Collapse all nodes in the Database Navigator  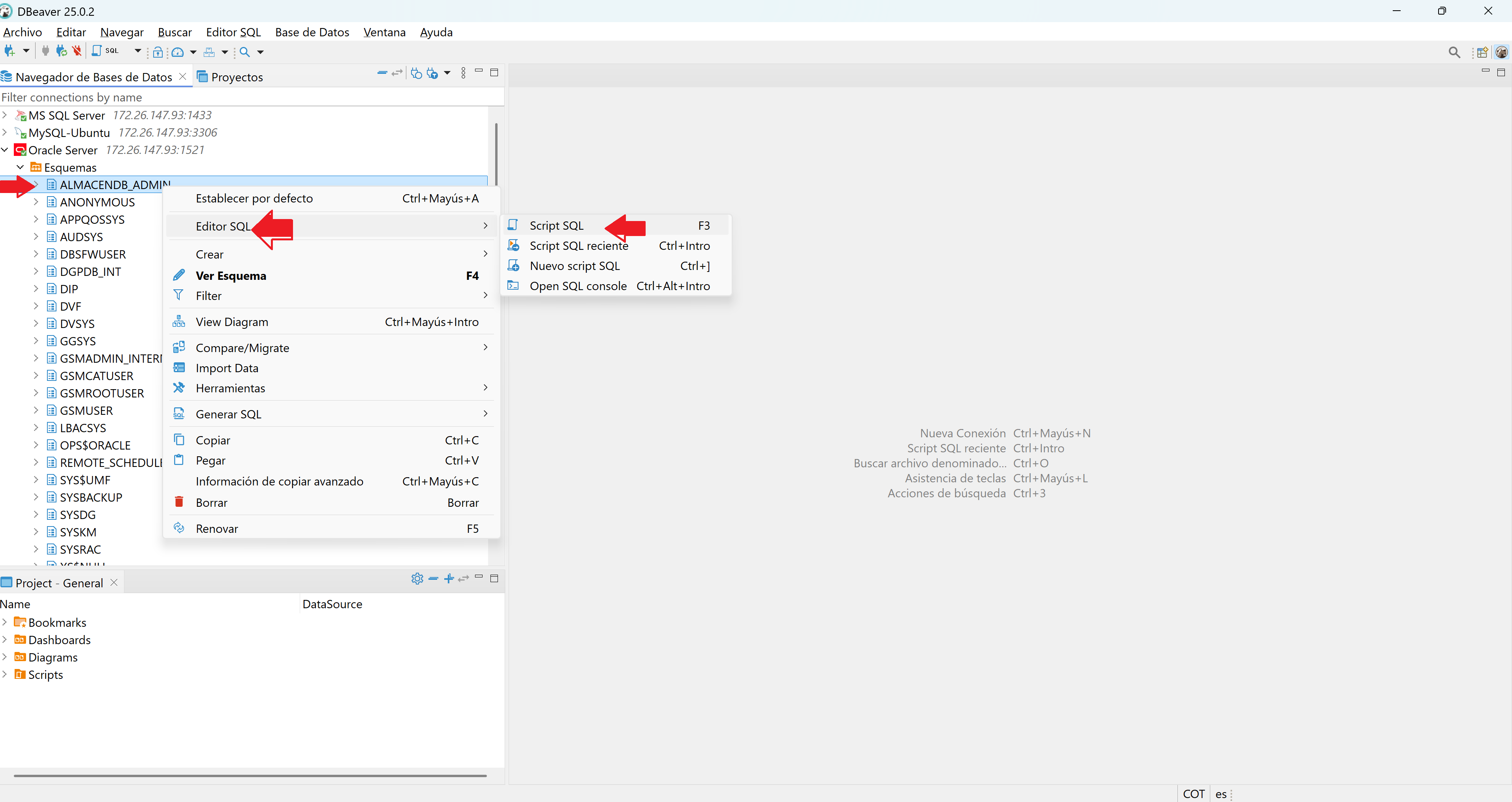382,73
